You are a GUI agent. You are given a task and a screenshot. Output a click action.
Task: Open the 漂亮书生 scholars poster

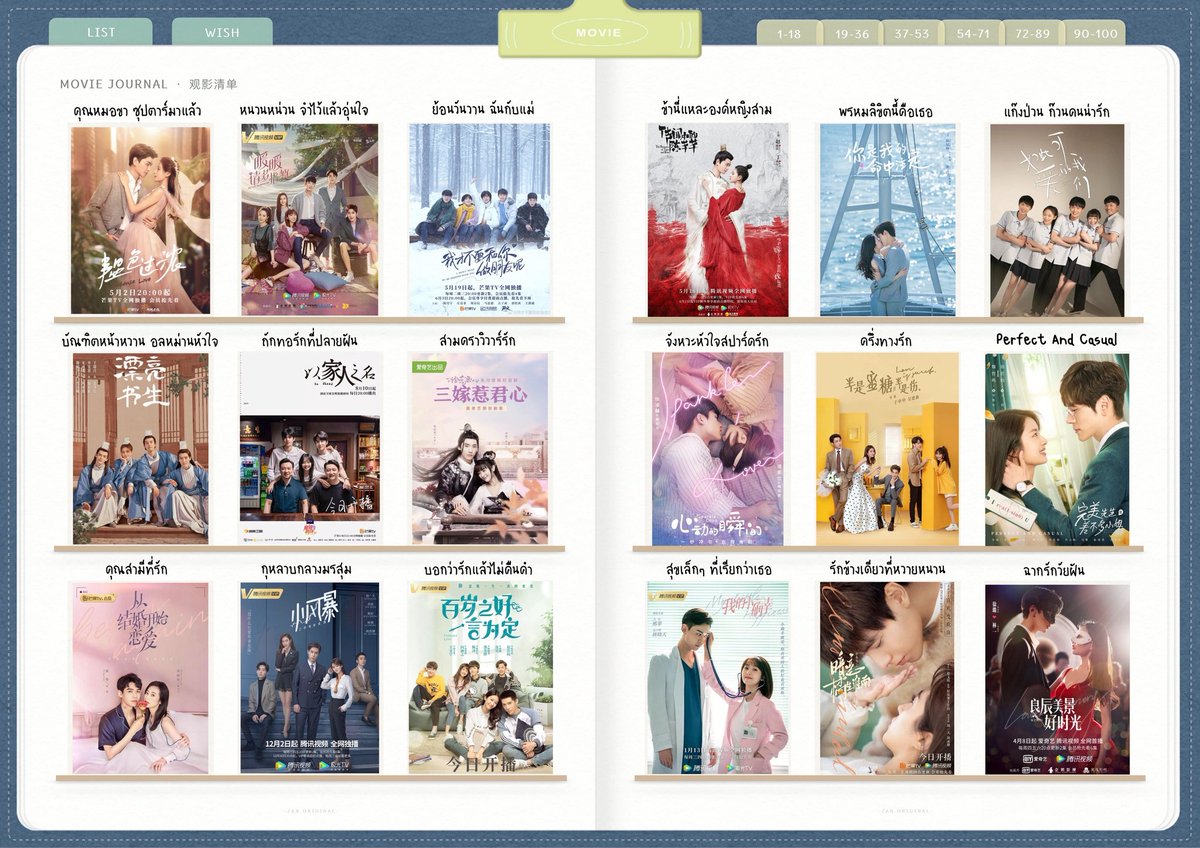click(140, 448)
